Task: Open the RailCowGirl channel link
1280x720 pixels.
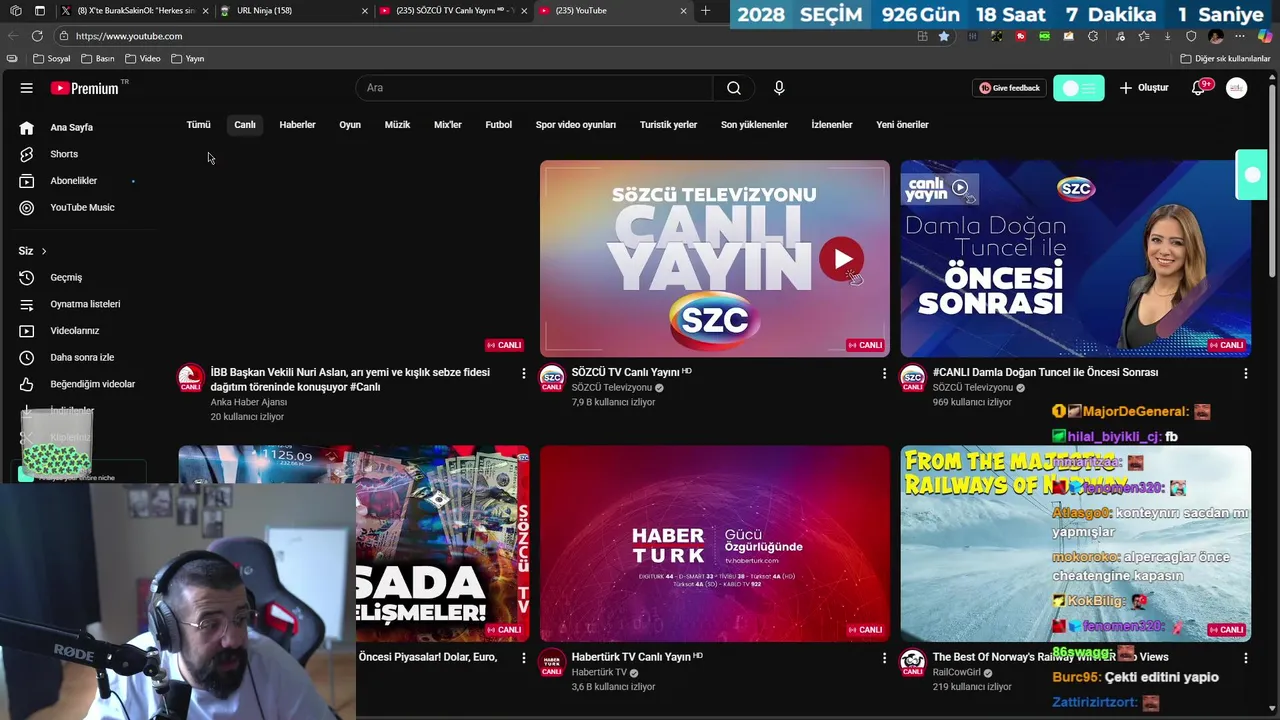Action: [957, 673]
